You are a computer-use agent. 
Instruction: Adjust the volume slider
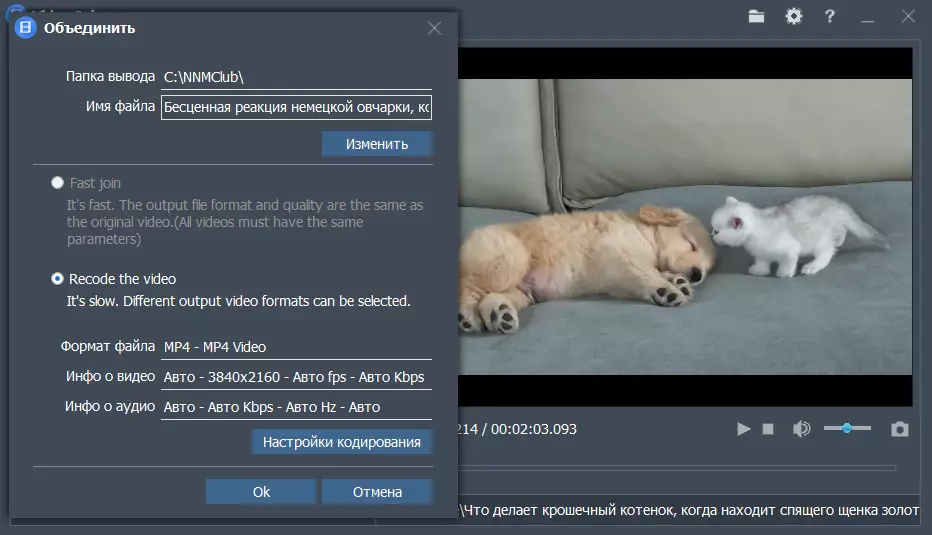tap(847, 428)
